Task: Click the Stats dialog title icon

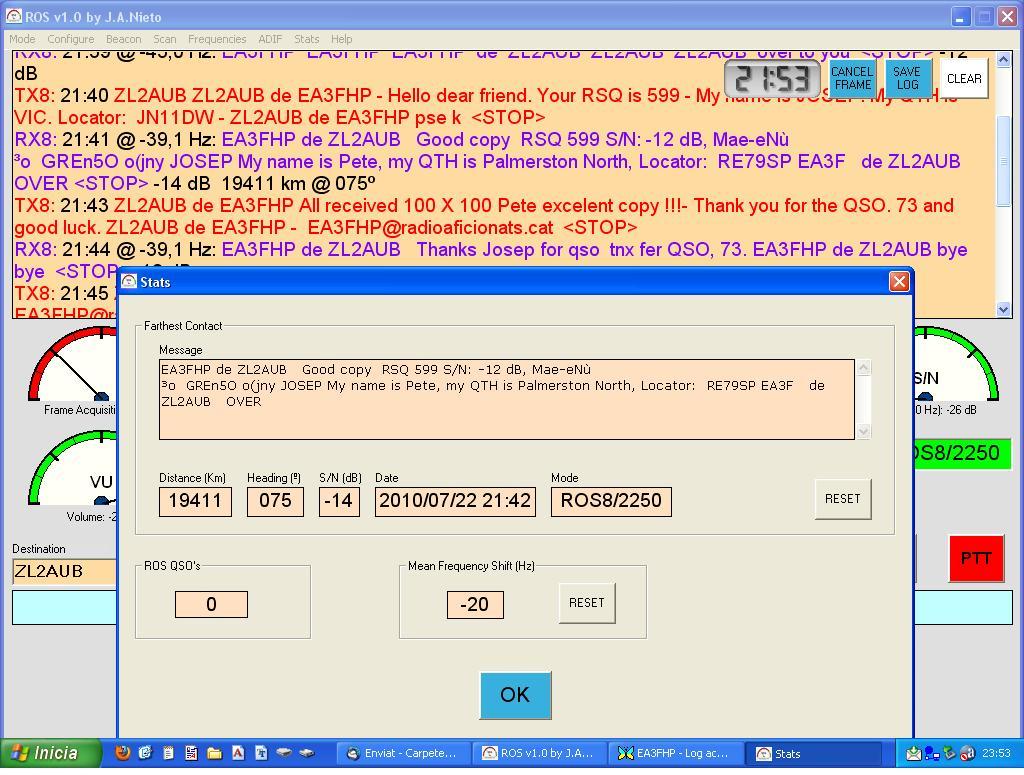Action: tap(129, 282)
